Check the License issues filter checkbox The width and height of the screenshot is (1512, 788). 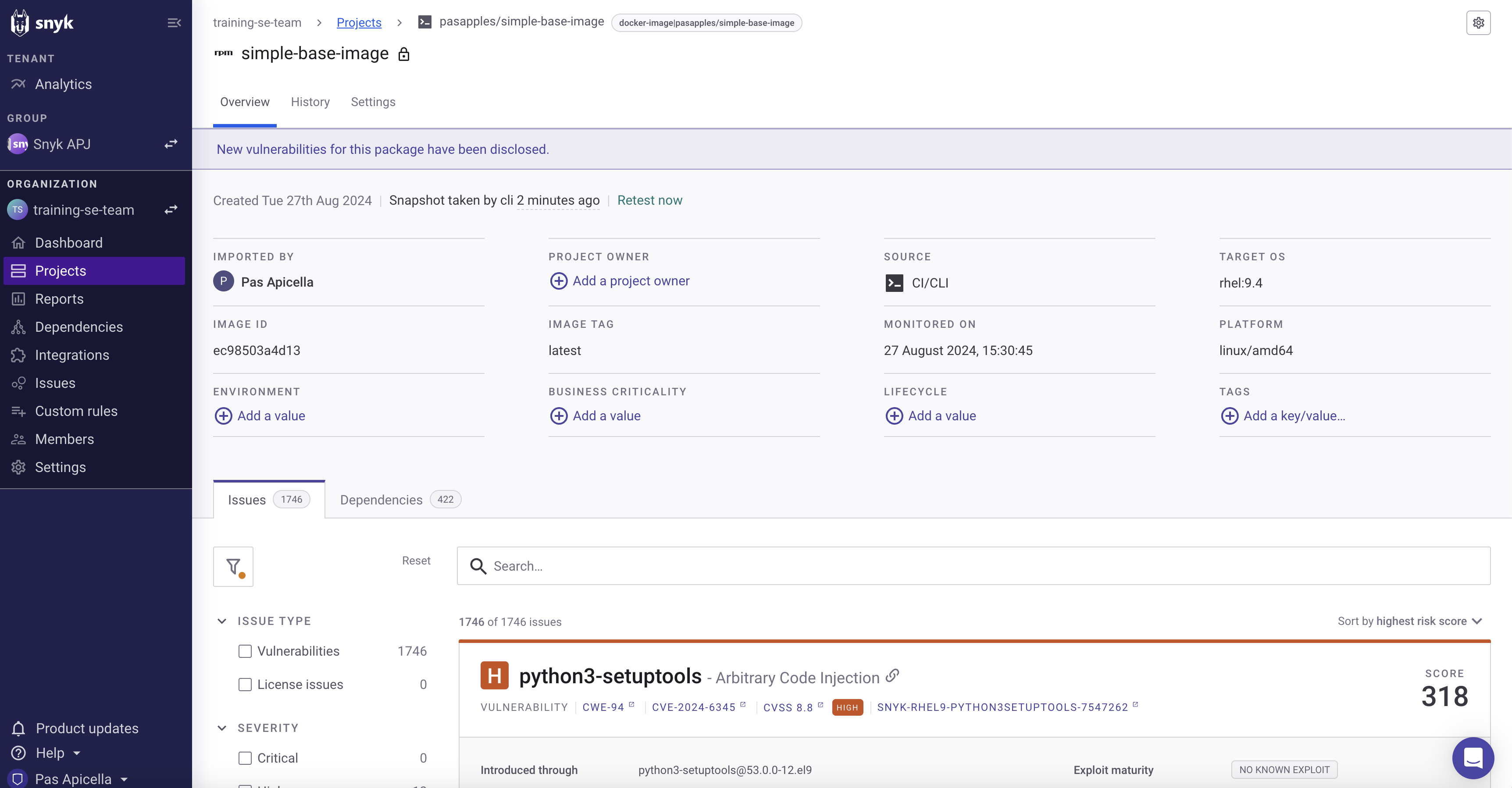[245, 685]
